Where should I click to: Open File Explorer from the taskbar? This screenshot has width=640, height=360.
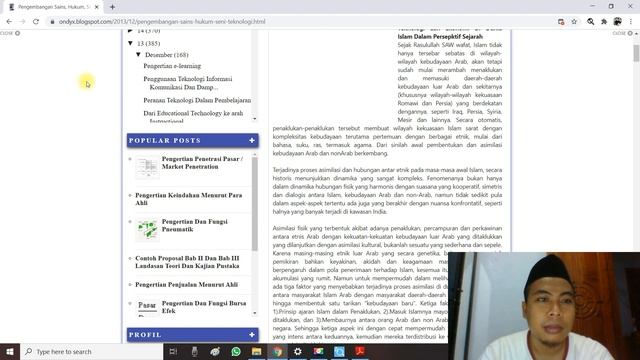256,351
